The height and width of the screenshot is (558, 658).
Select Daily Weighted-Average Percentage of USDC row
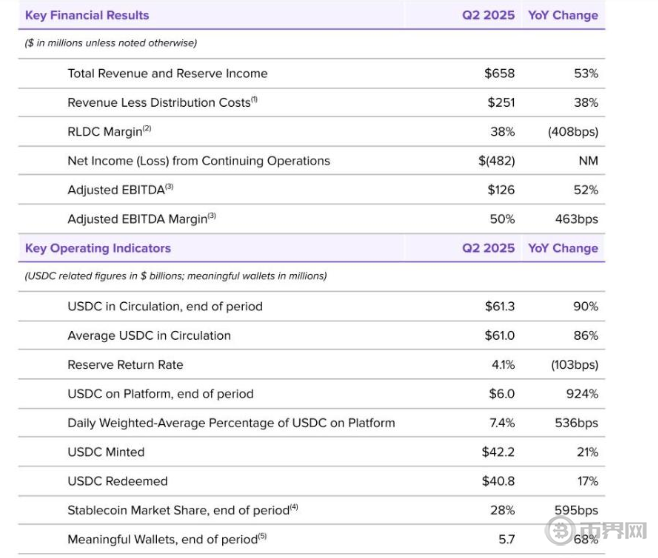(x=231, y=423)
